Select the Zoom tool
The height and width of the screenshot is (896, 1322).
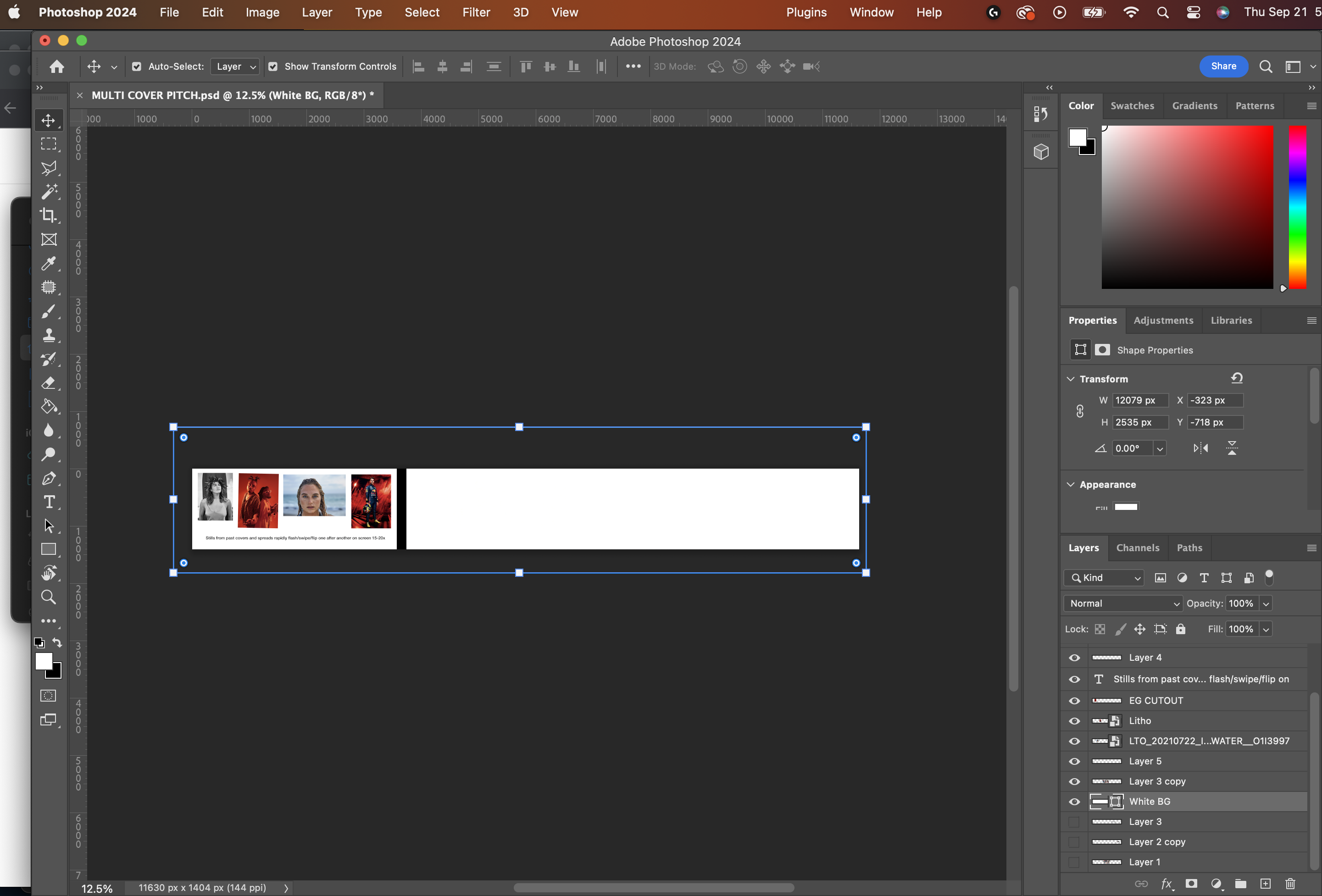point(48,597)
